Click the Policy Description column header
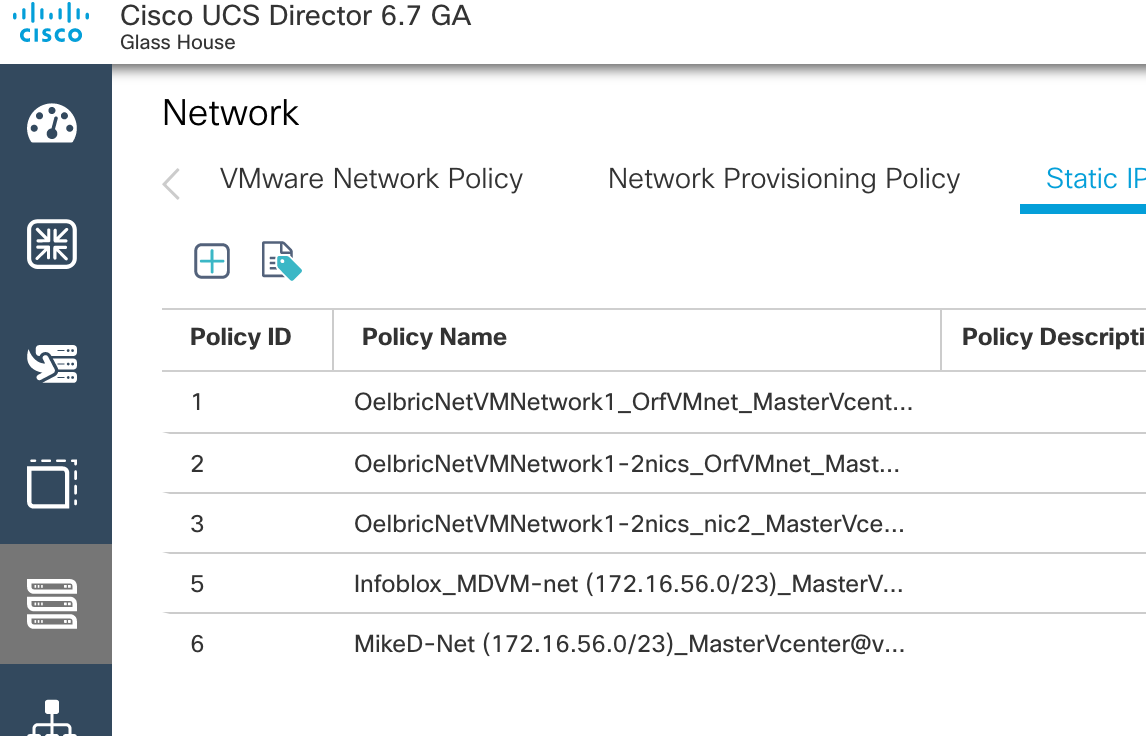This screenshot has width=1146, height=736. (1052, 338)
